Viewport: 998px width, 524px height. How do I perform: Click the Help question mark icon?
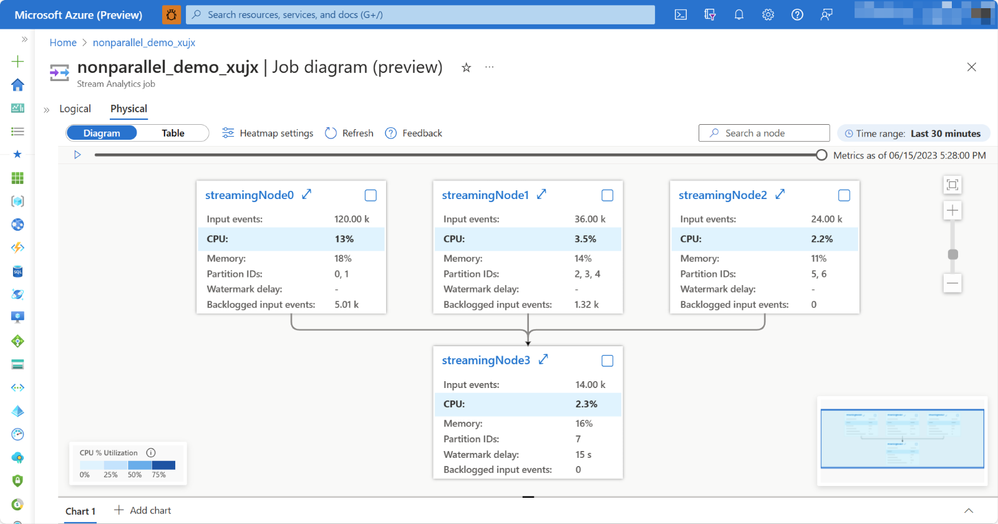(797, 15)
